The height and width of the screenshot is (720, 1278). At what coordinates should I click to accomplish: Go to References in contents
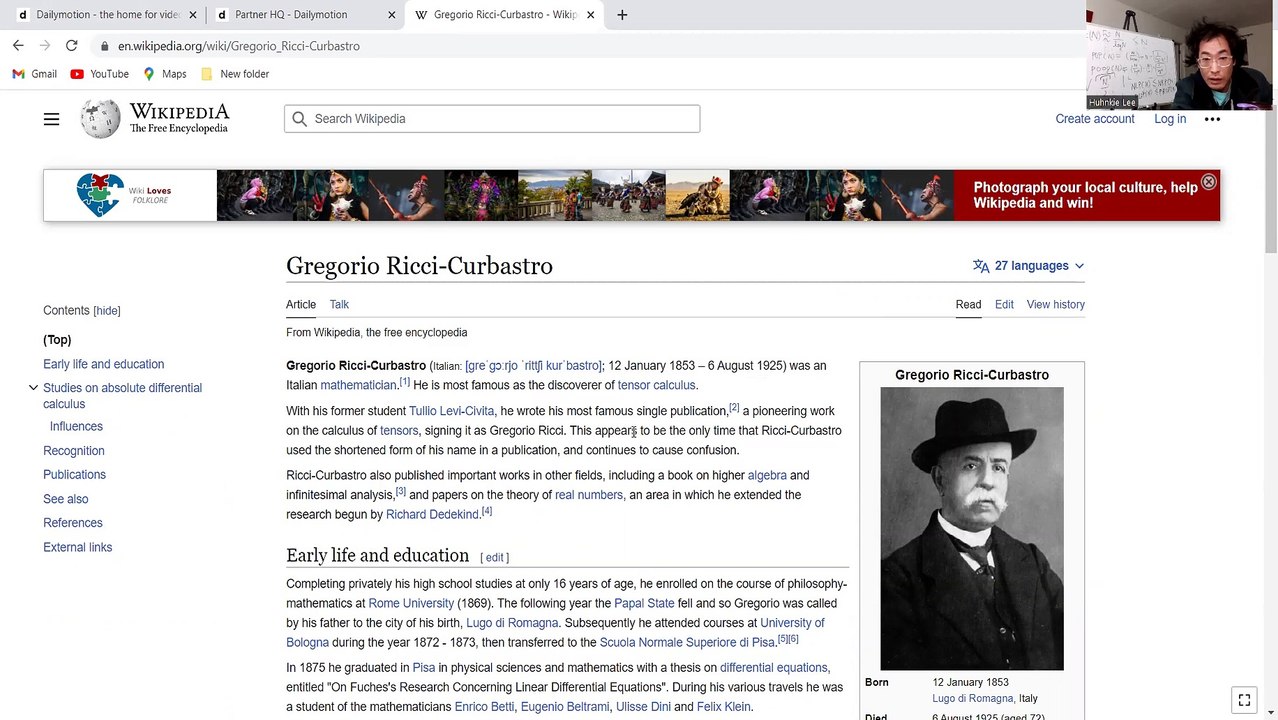coord(73,523)
